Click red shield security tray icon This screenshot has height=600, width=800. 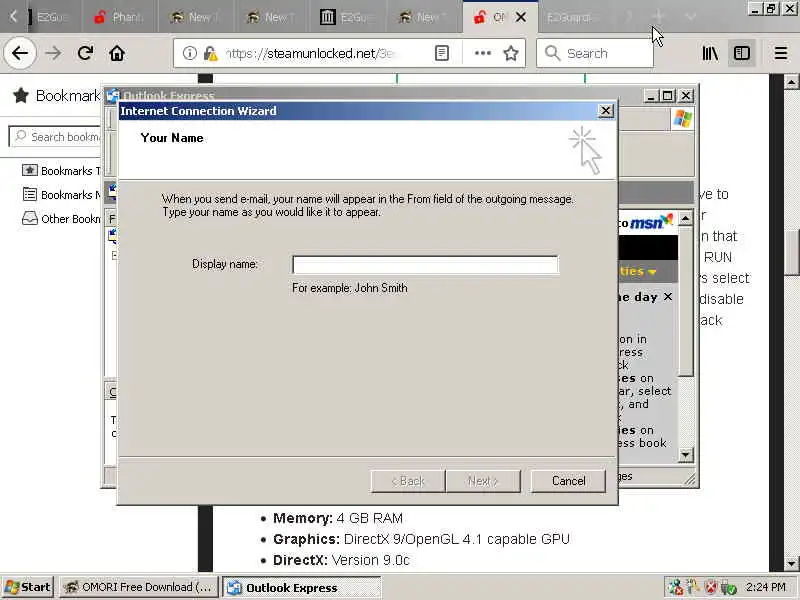pyautogui.click(x=711, y=587)
